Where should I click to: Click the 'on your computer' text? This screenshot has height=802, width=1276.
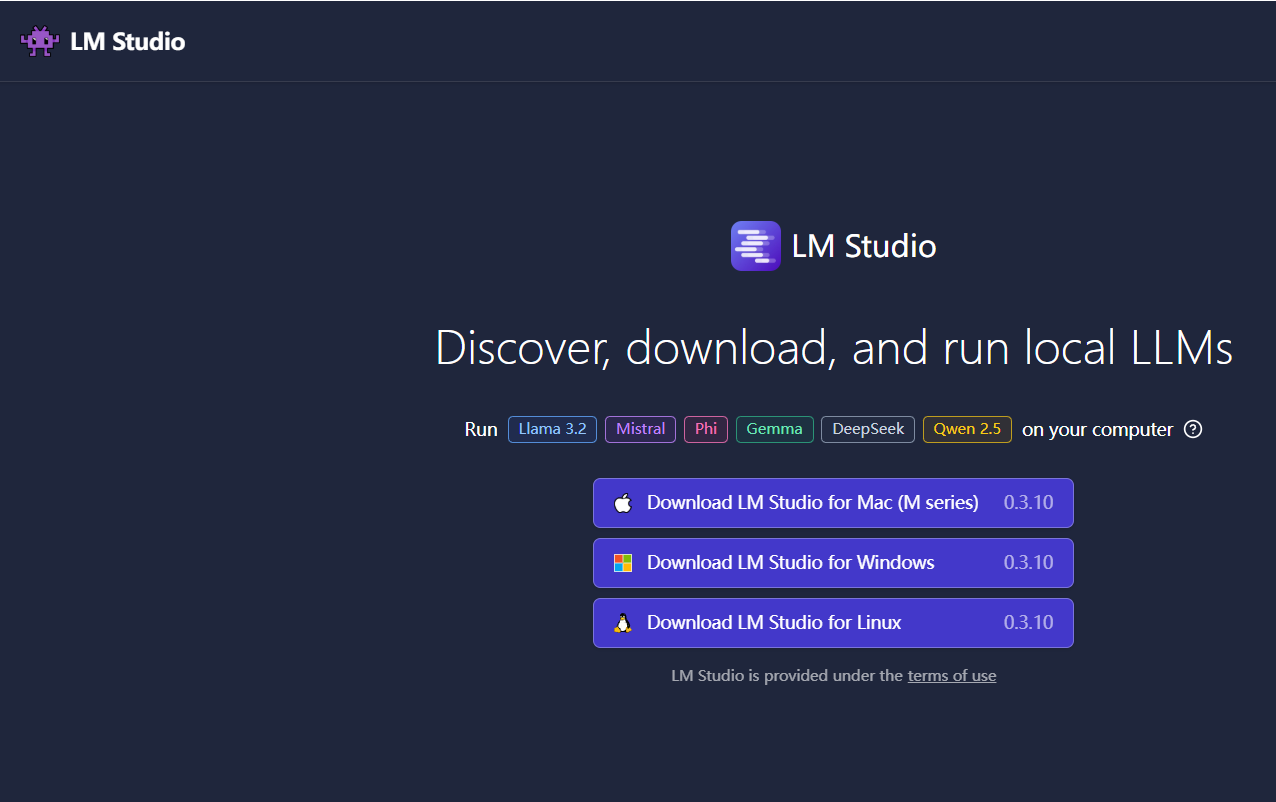coord(1097,430)
